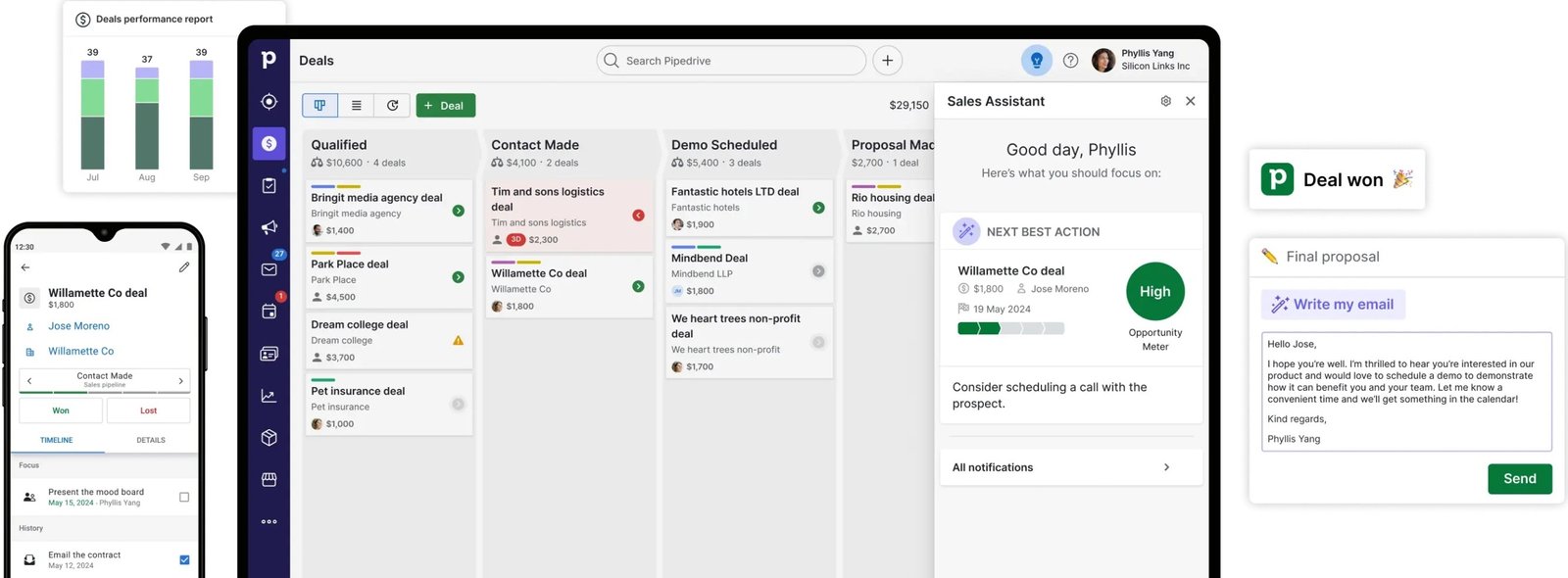The image size is (1568, 578).
Task: Open the Projects clipboard icon in sidebar
Action: click(x=269, y=185)
